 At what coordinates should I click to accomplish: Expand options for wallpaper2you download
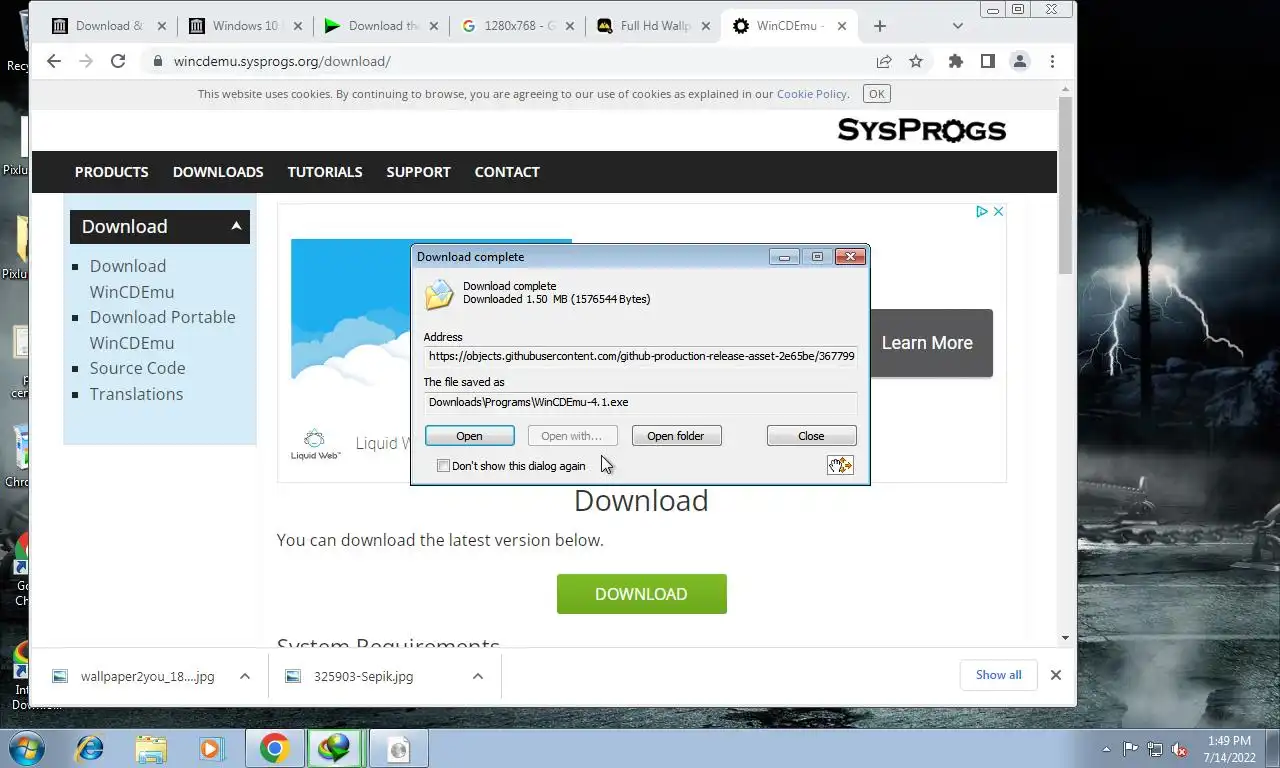pos(244,676)
